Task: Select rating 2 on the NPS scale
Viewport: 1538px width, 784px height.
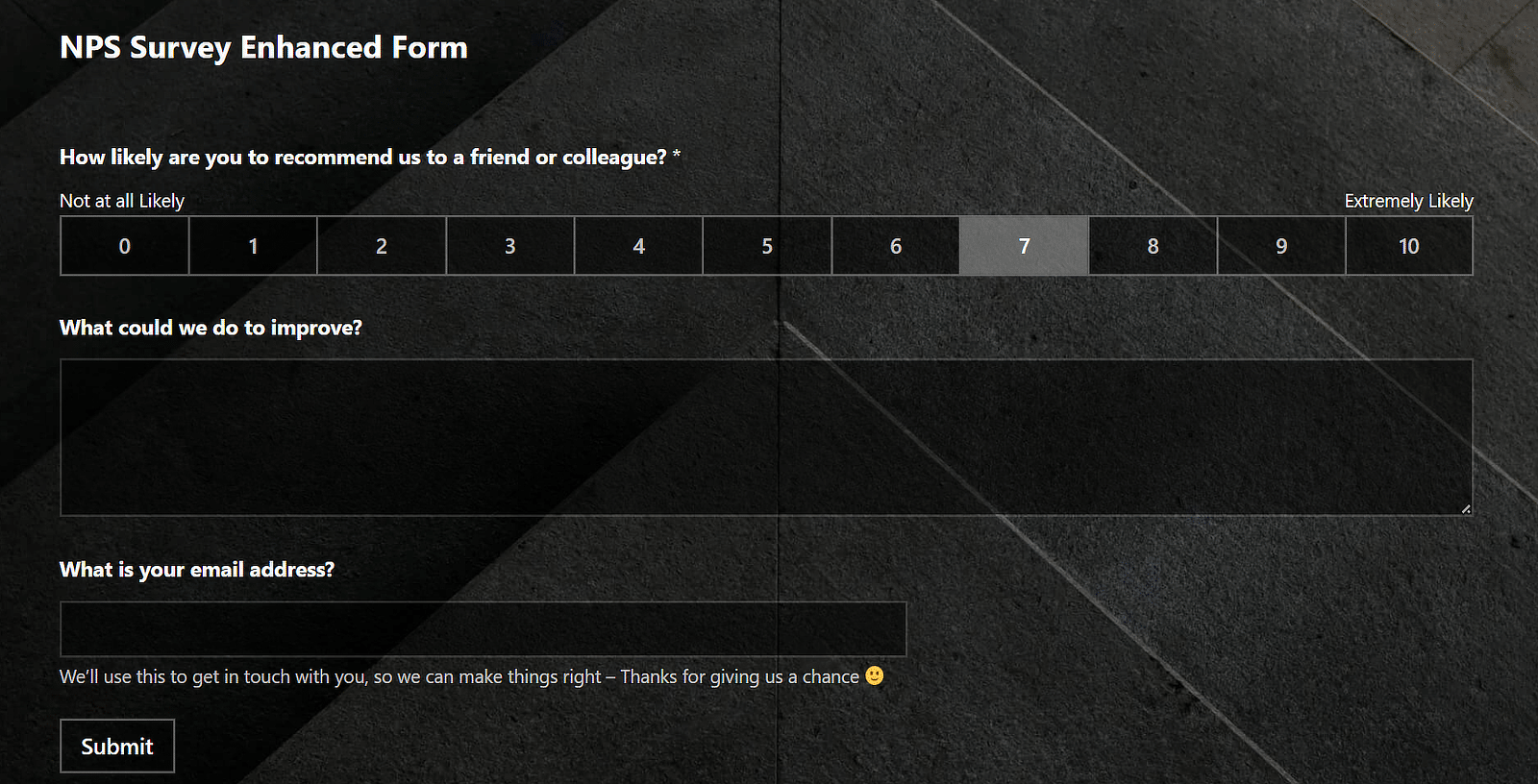Action: (x=382, y=246)
